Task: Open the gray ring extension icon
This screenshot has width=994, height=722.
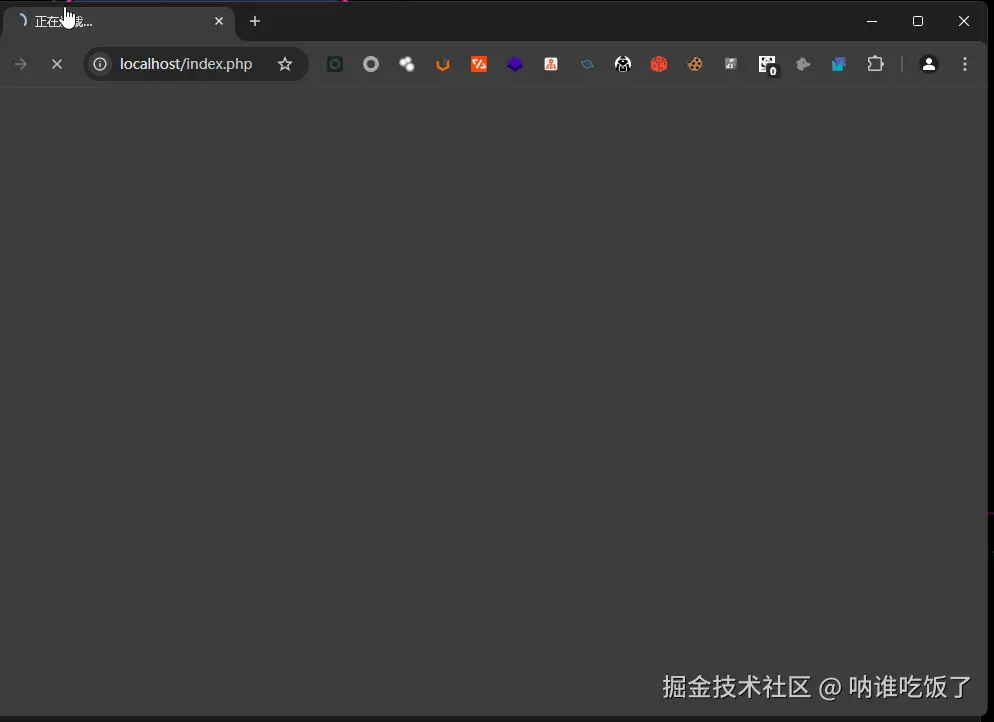Action: [371, 64]
